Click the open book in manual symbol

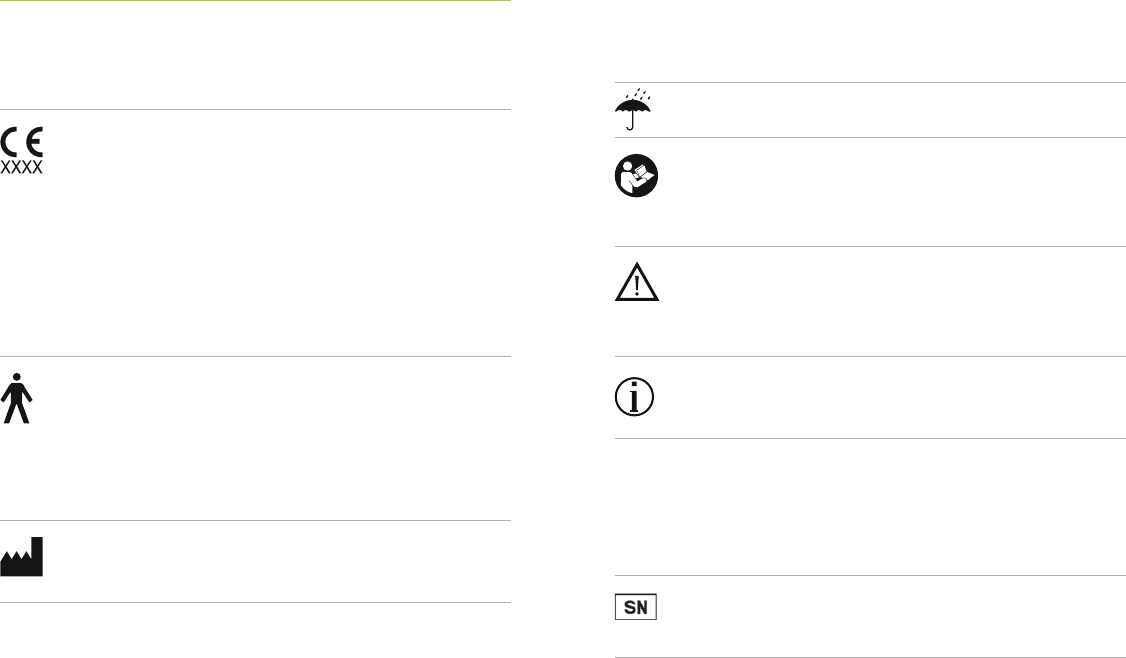click(x=645, y=174)
